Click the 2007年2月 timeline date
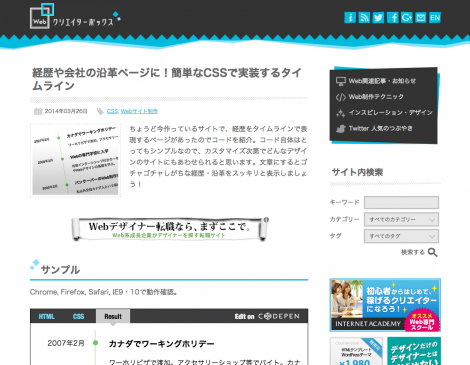This screenshot has height=365, width=470. coord(66,343)
